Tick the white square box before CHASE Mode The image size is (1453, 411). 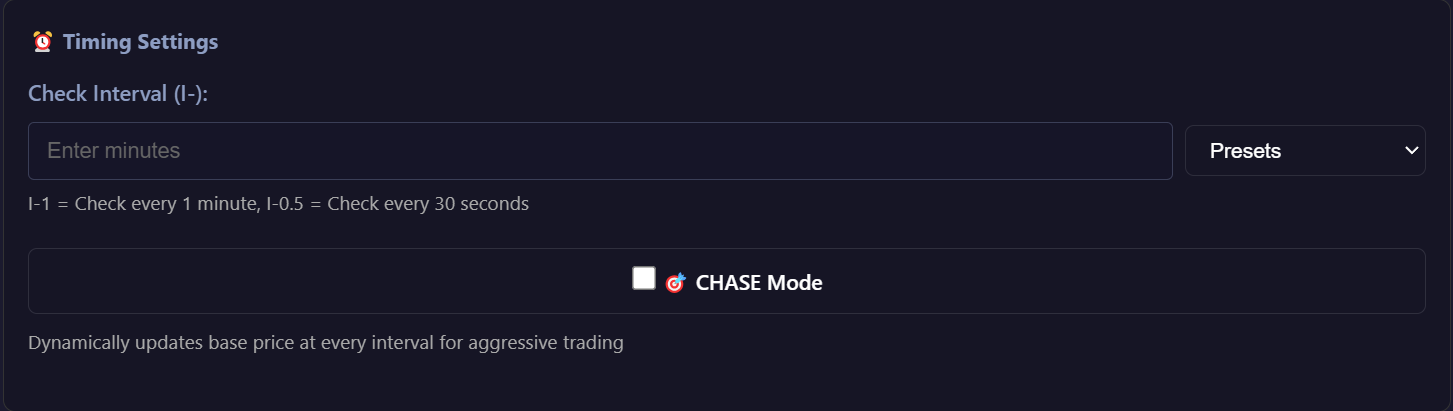click(644, 279)
